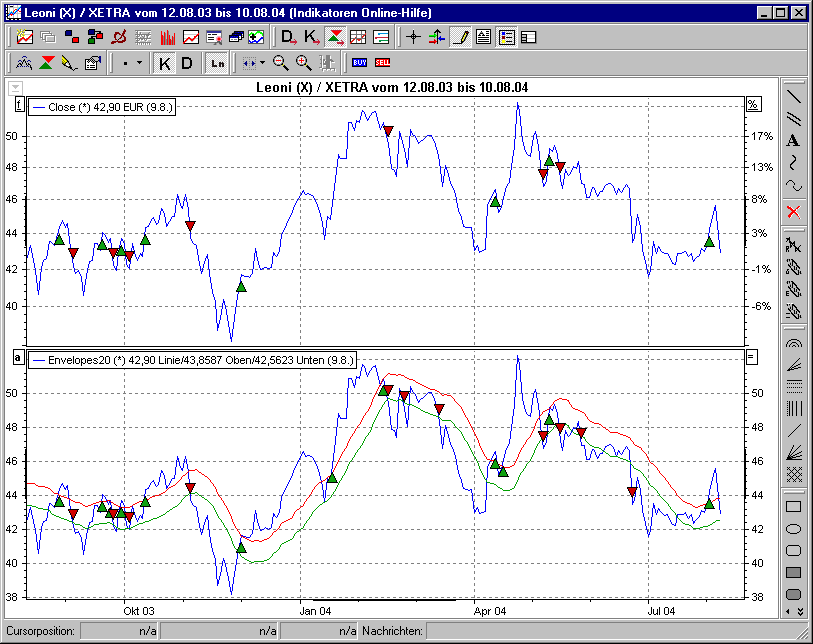Toggle the D chart type button
The image size is (813, 644).
(x=187, y=62)
